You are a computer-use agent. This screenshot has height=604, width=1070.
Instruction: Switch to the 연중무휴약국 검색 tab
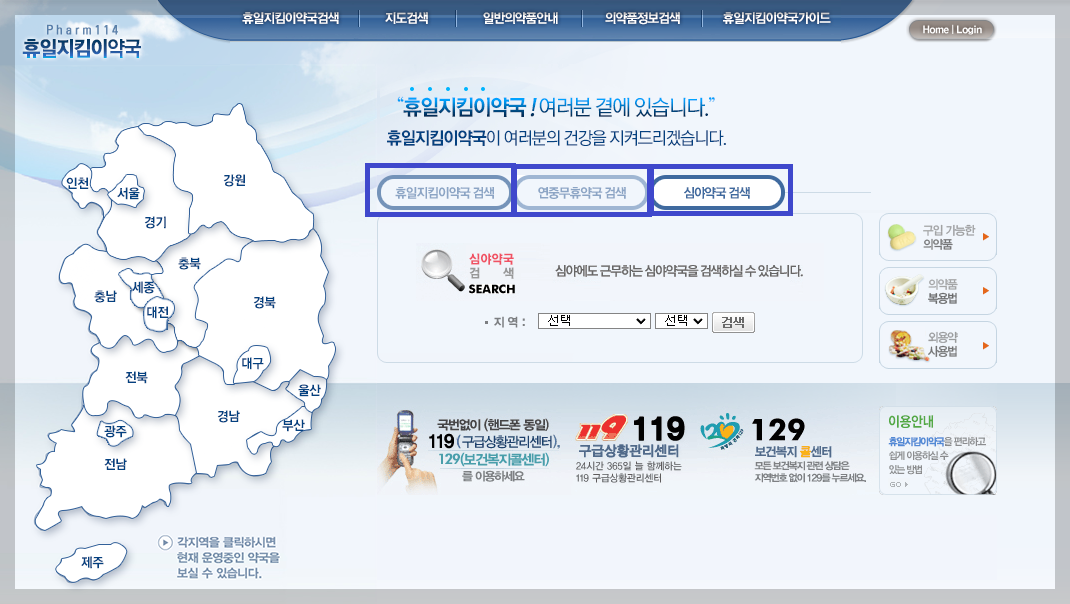pos(582,190)
